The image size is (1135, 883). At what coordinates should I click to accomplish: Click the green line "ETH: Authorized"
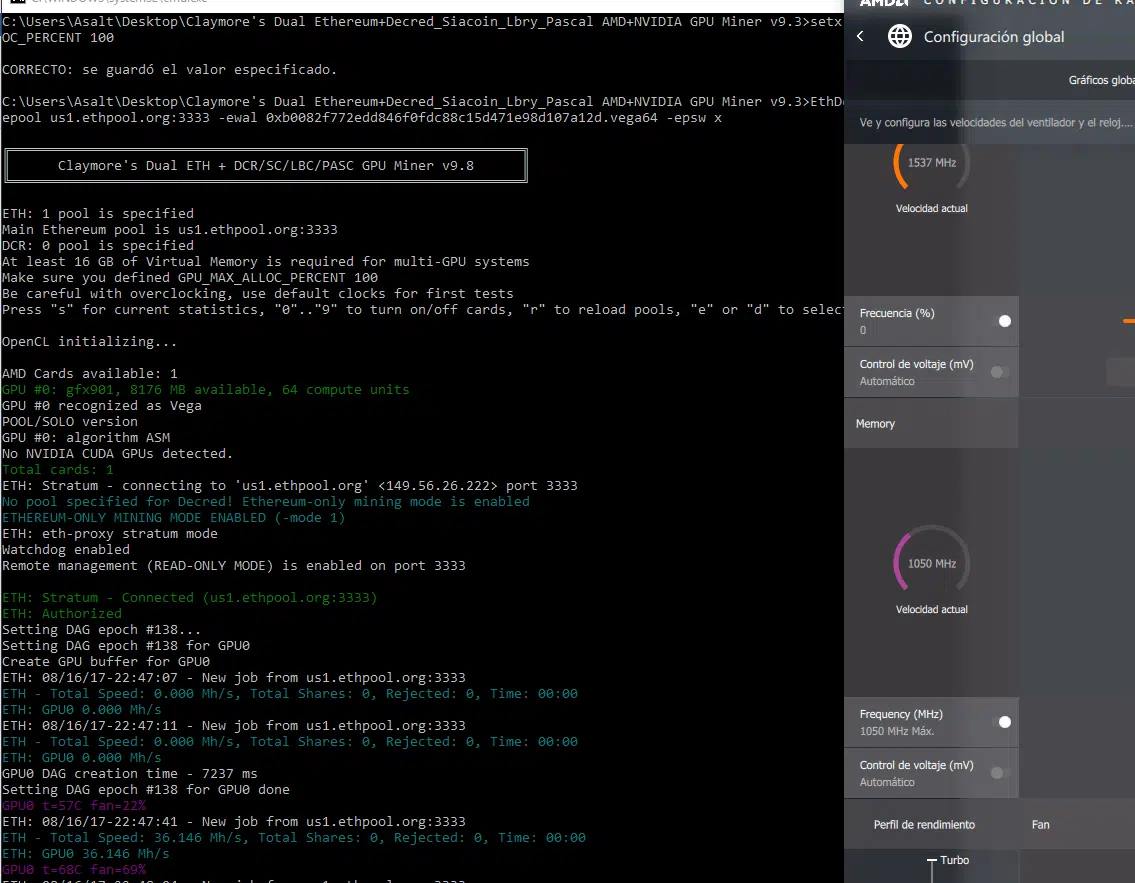tap(62, 613)
